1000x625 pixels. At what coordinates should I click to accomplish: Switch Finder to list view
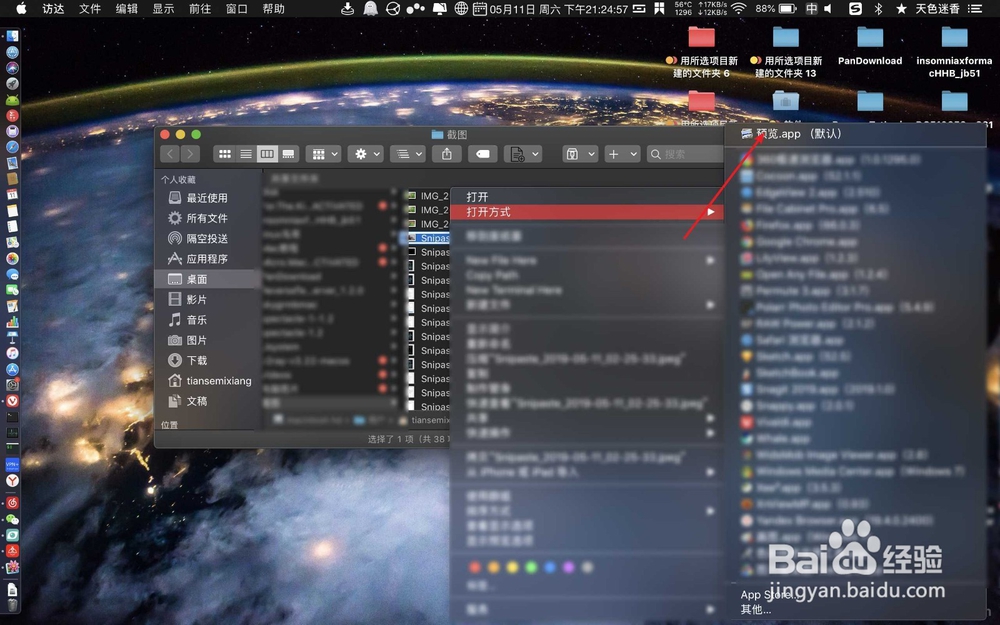[x=245, y=152]
